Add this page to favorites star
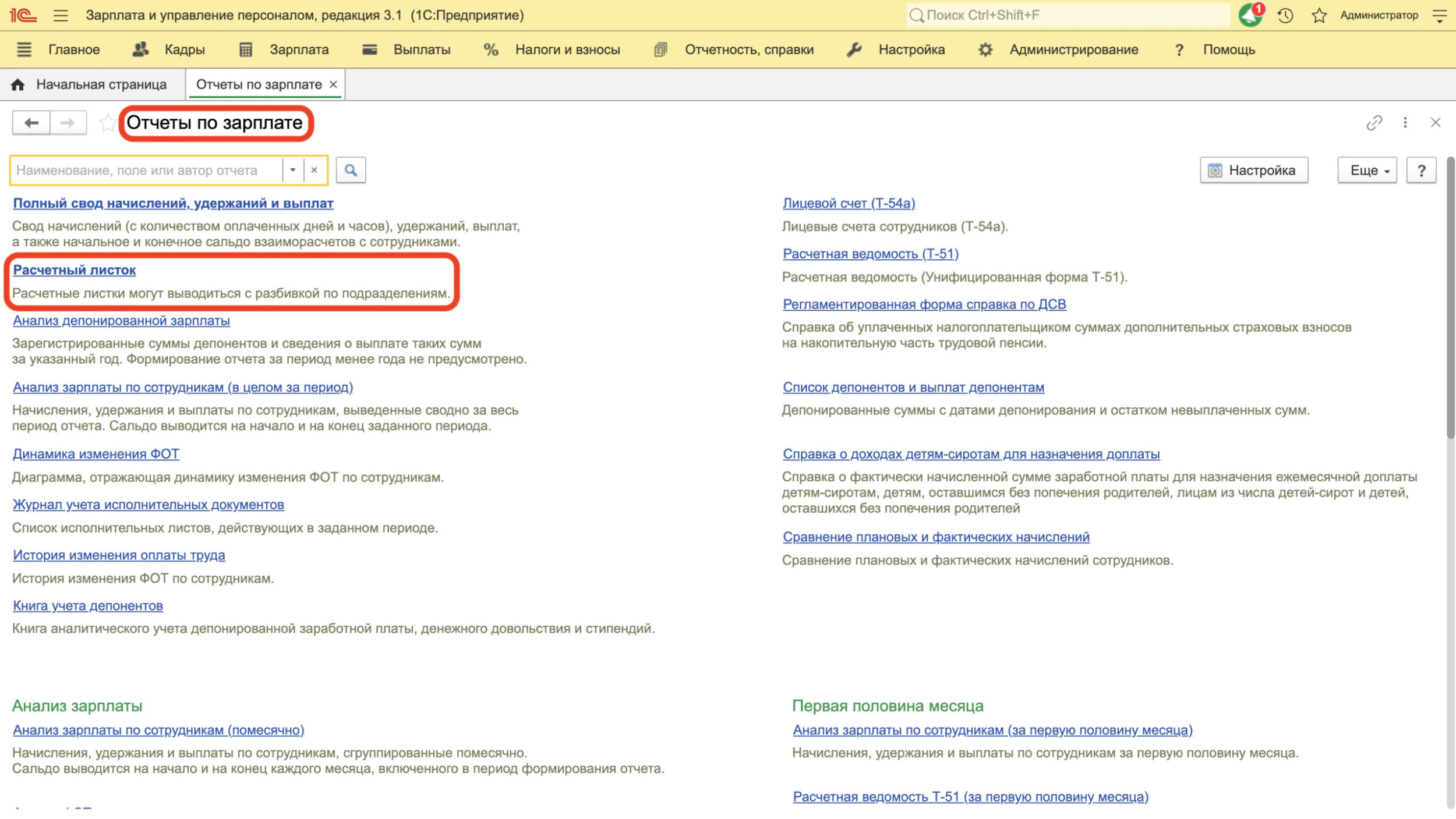 tap(107, 123)
